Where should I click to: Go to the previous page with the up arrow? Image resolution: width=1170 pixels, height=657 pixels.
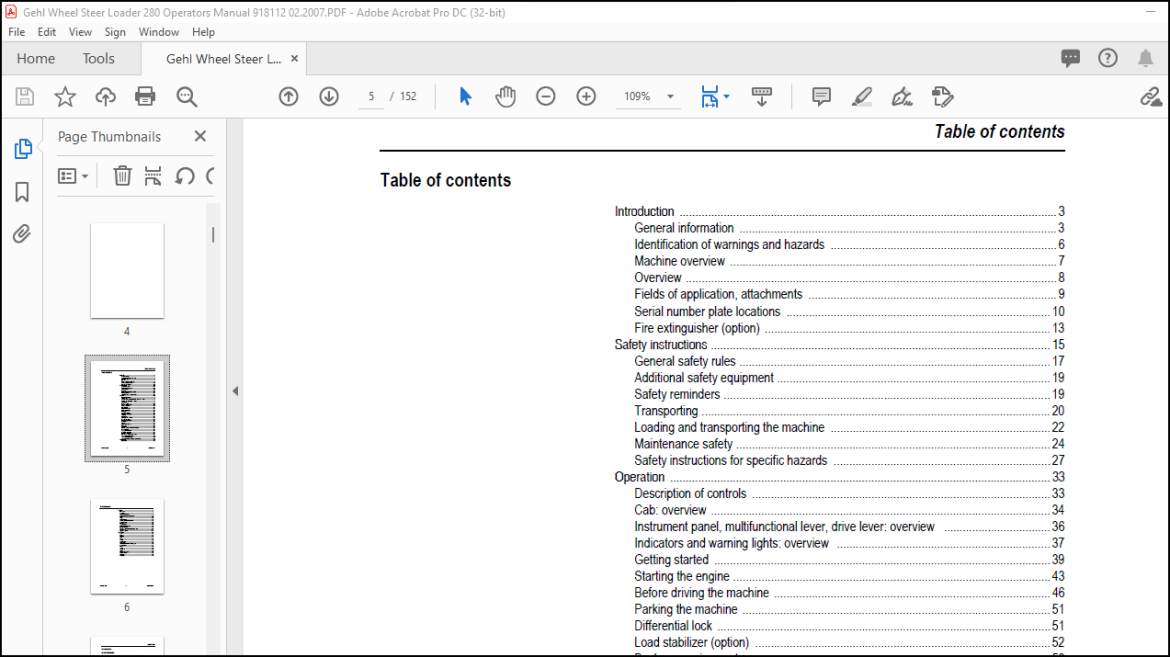point(289,96)
